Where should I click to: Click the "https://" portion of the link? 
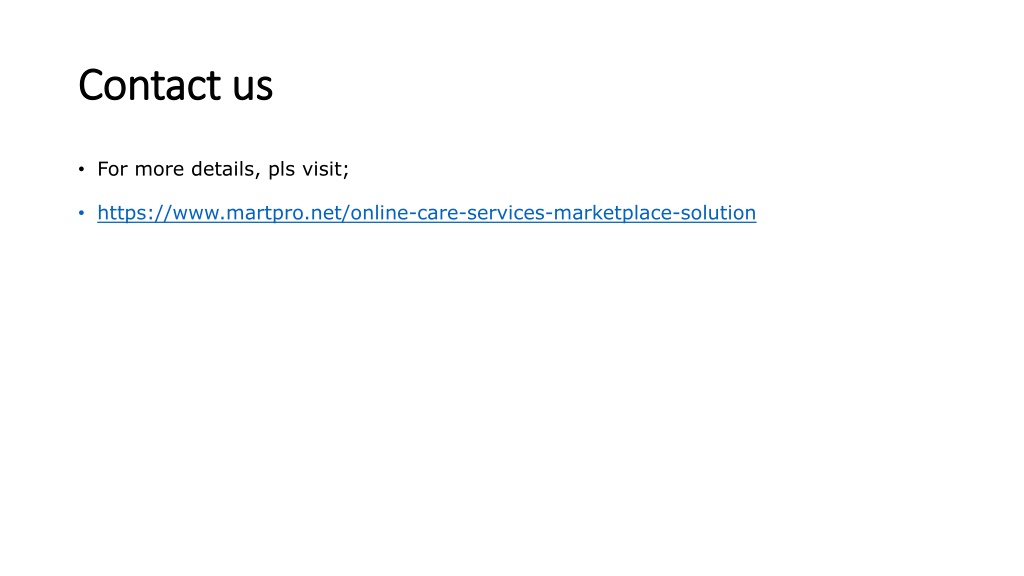(x=134, y=213)
